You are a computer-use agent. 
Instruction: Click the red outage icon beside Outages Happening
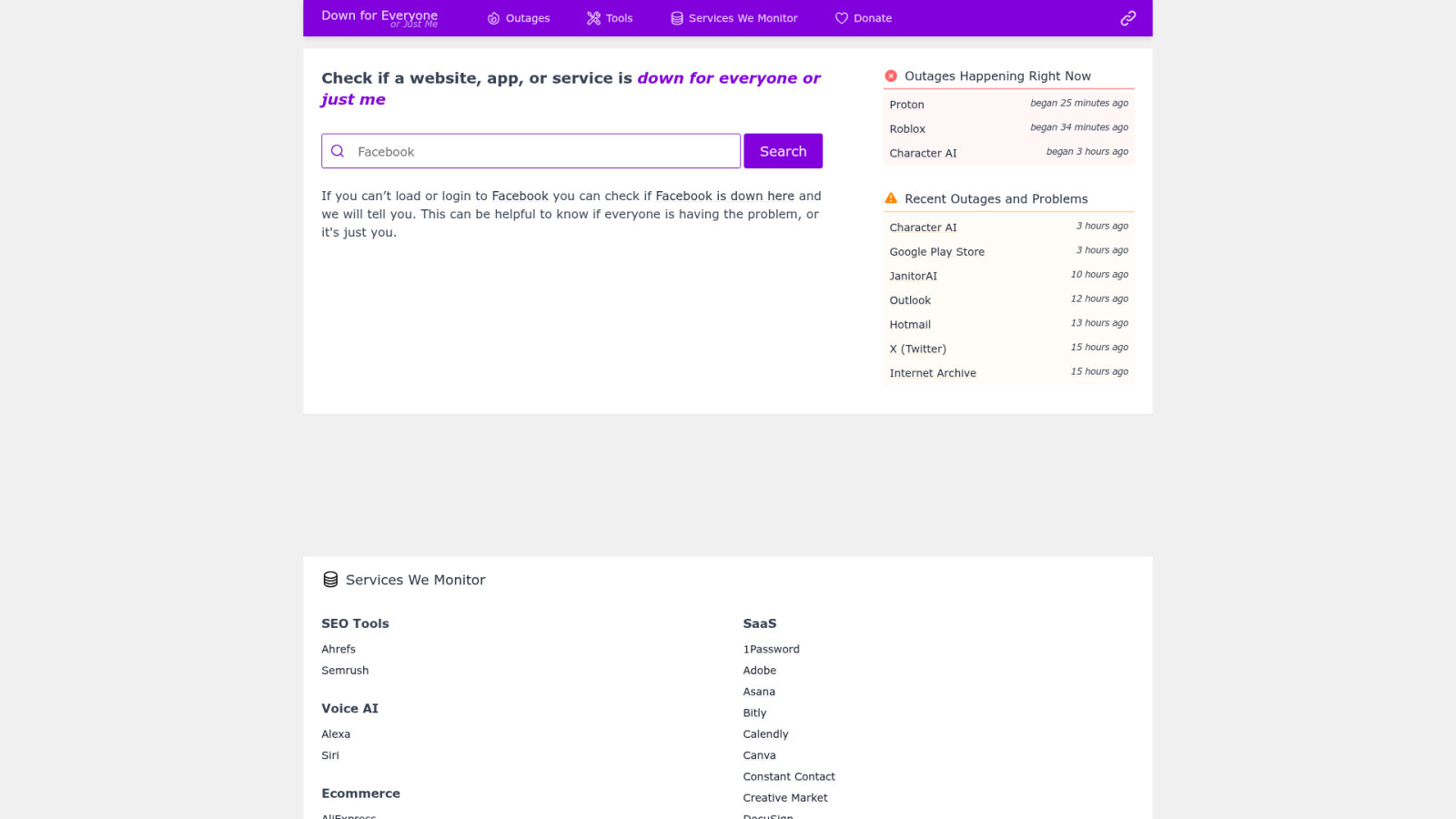pyautogui.click(x=891, y=76)
